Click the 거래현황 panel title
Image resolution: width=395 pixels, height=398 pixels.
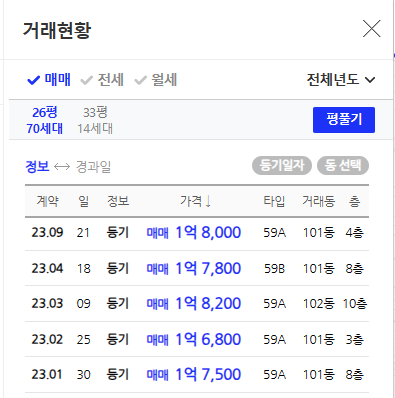click(x=57, y=30)
